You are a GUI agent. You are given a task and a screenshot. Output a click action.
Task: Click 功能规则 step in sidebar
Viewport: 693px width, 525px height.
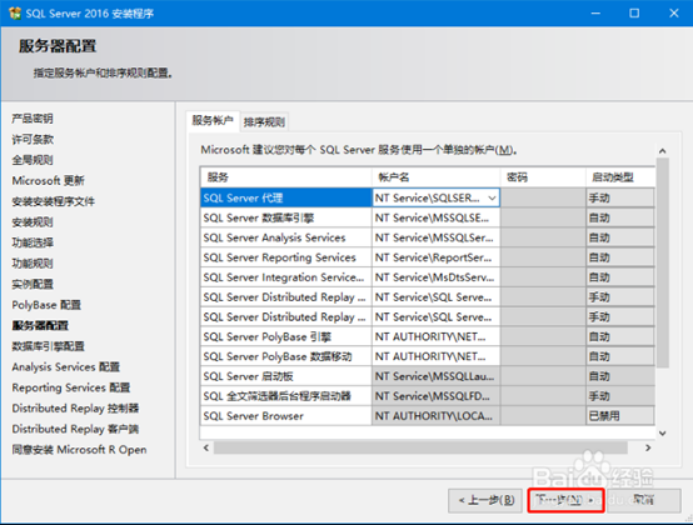[x=32, y=263]
